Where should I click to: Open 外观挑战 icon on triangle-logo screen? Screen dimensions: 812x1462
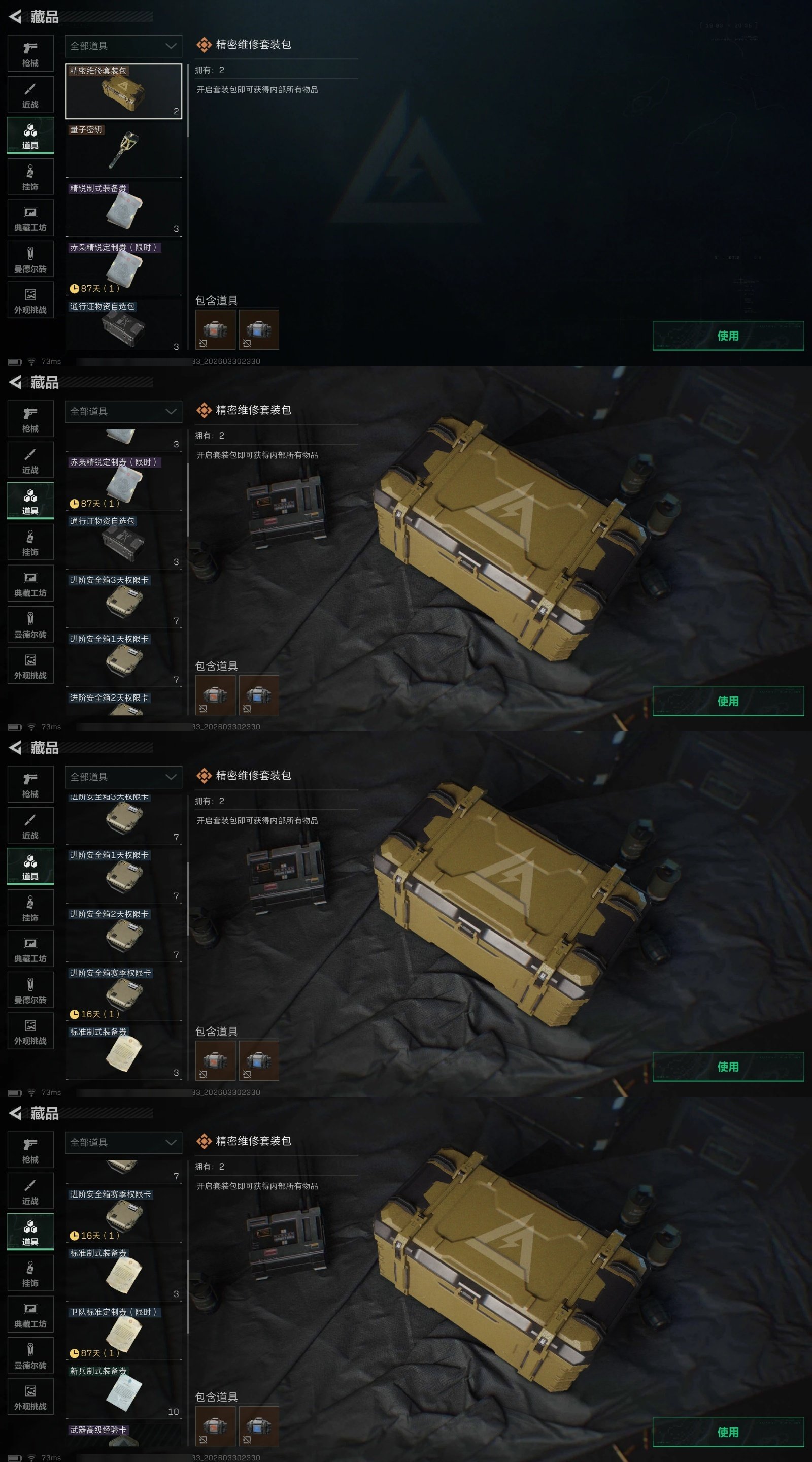coord(30,300)
